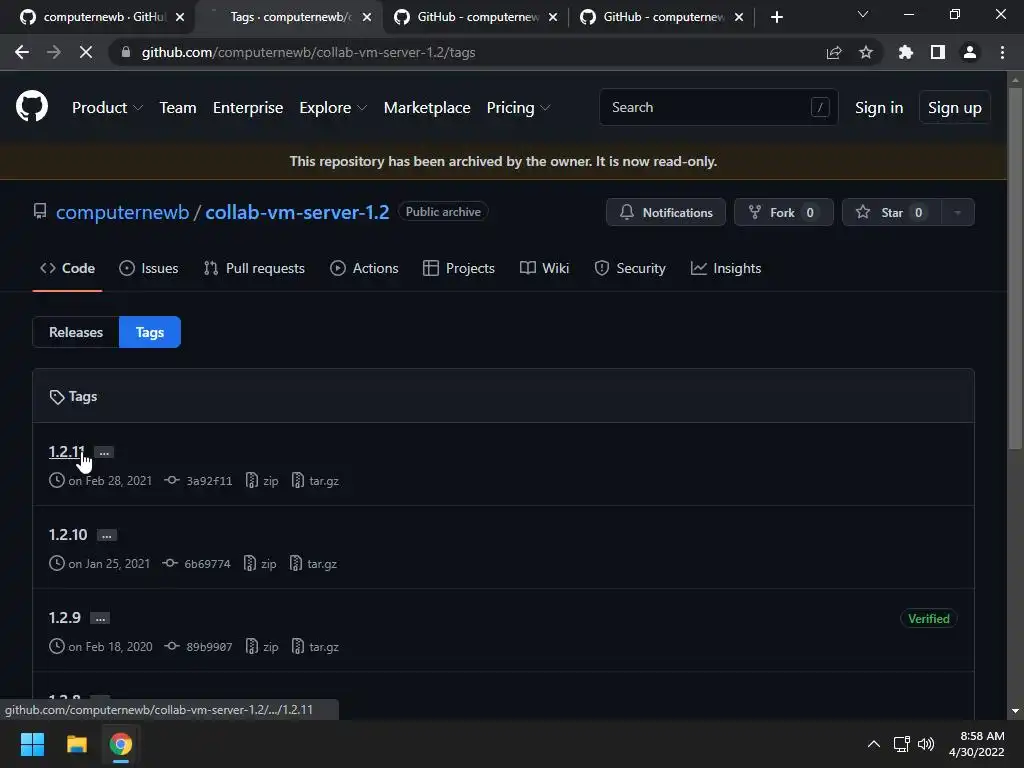Click the page vertical scrollbar
The image size is (1024, 768).
pos(1015,268)
